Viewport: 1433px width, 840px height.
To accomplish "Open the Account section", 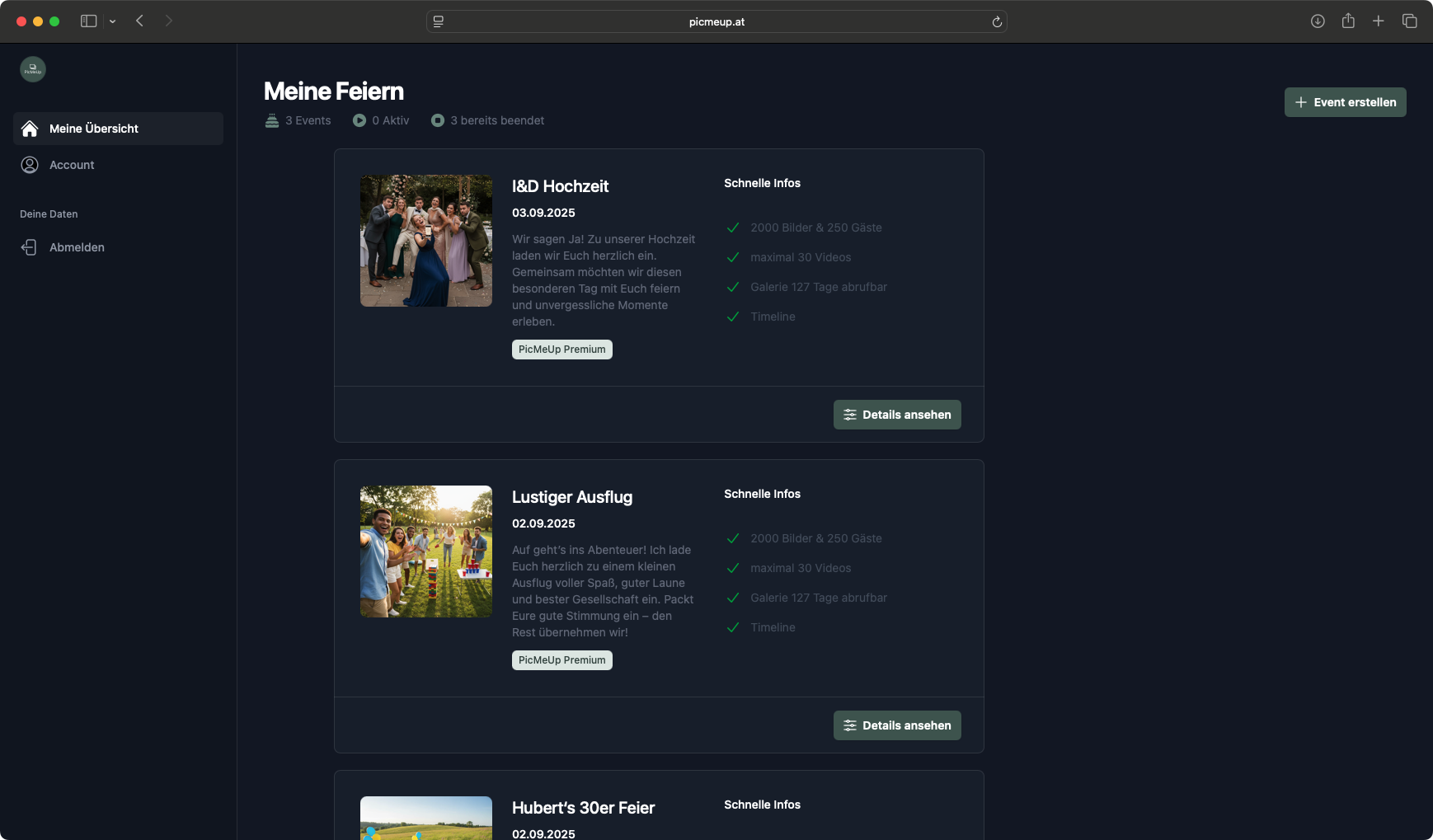I will coord(71,165).
